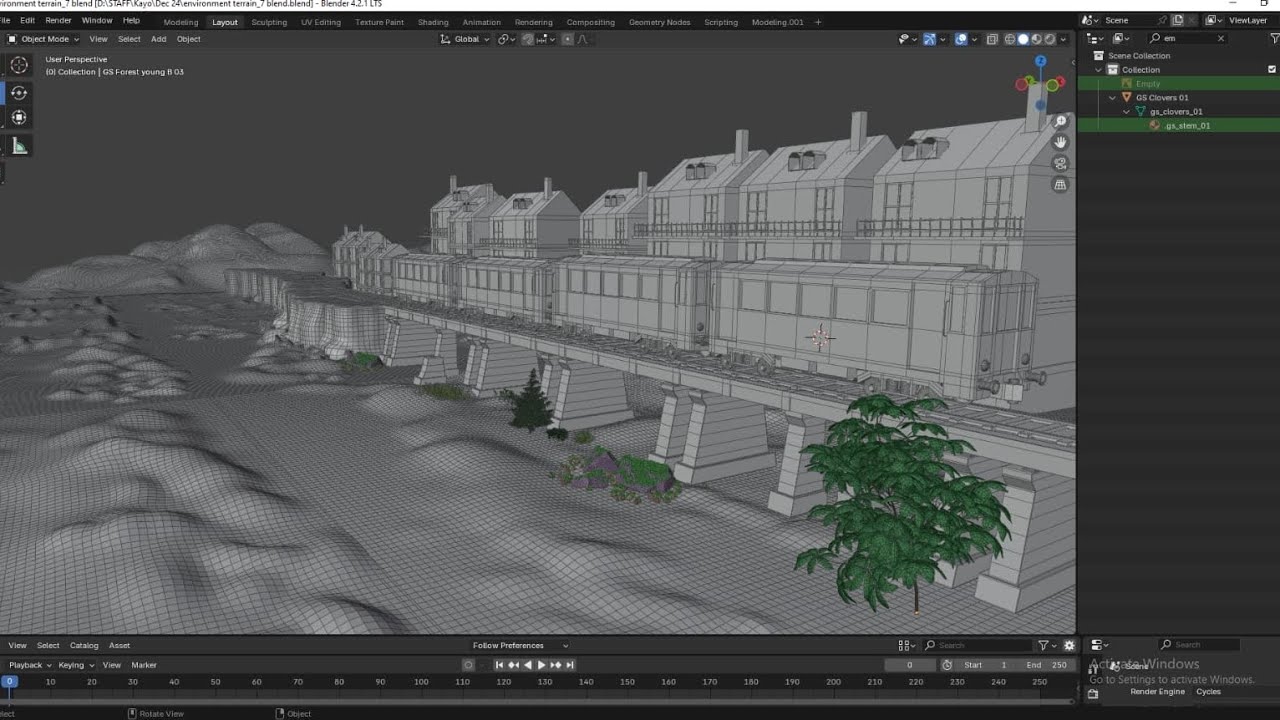Open the Playback dropdown in timeline
Screen dimensions: 1280x720
click(x=30, y=665)
